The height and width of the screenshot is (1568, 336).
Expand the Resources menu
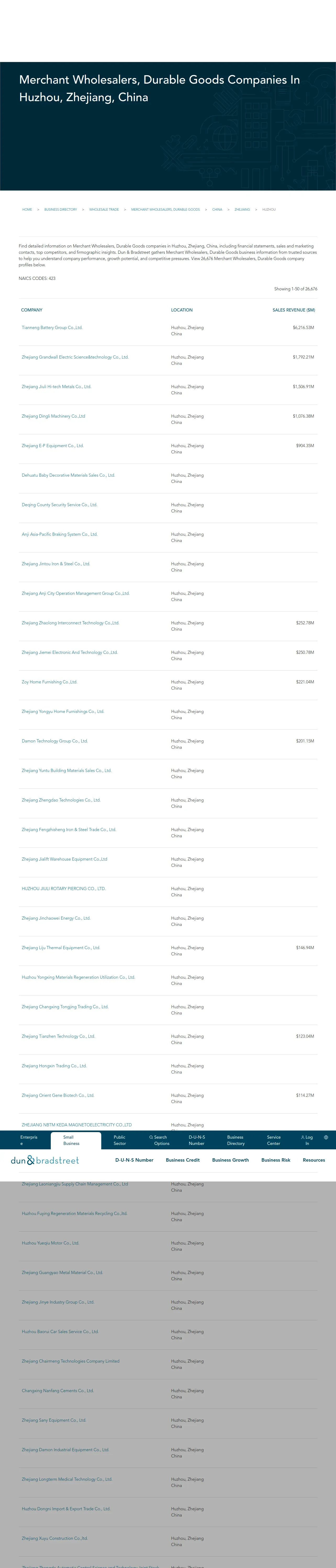click(313, 1160)
